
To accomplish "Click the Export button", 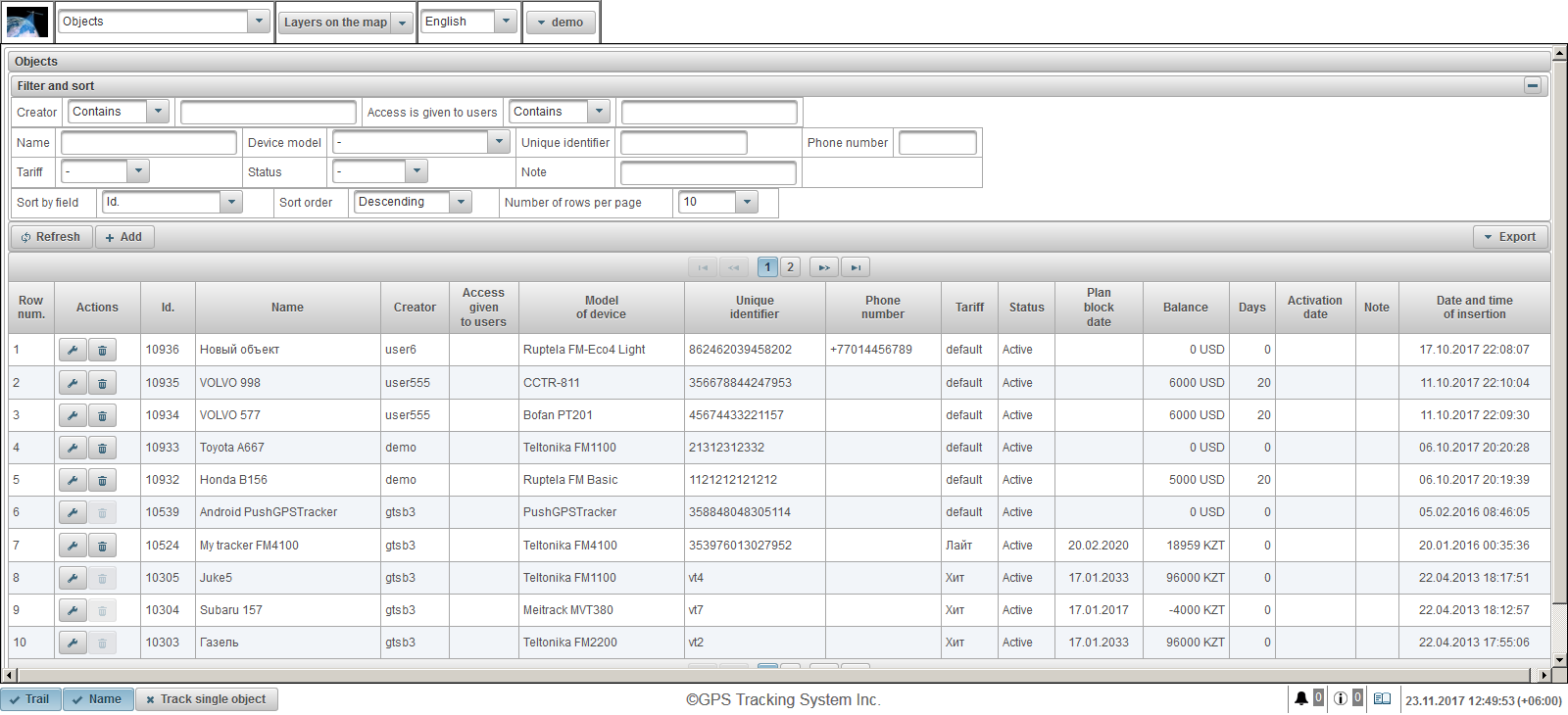I will click(1510, 237).
